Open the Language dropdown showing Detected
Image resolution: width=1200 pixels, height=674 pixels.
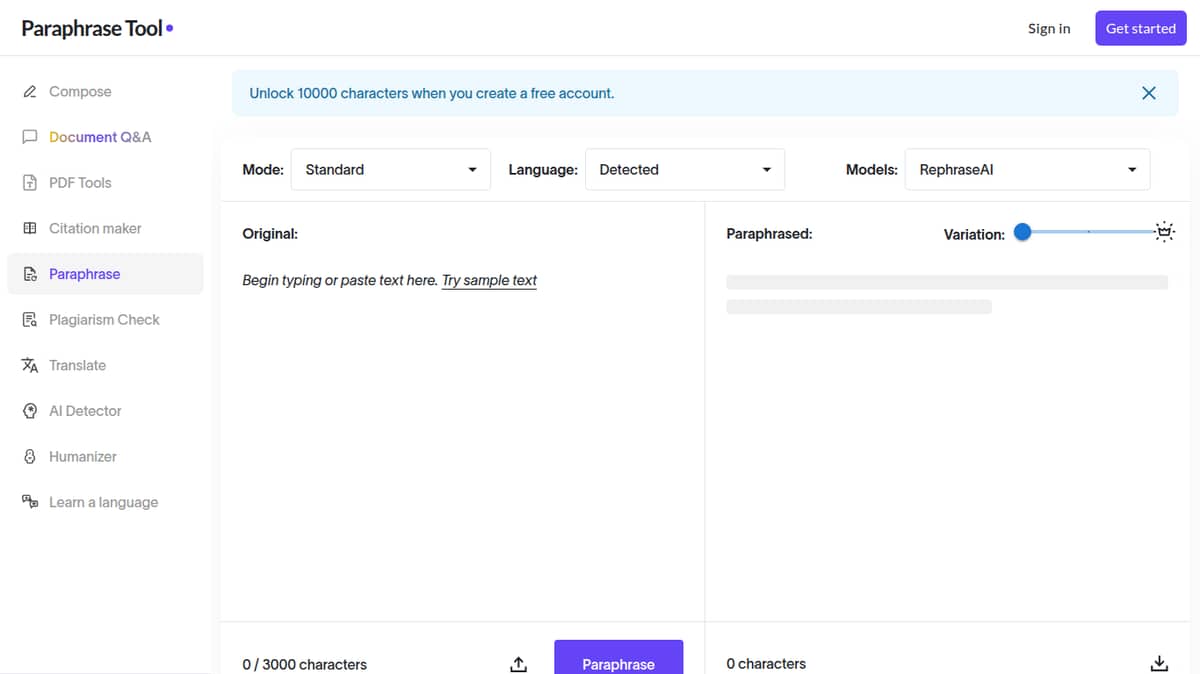(x=685, y=170)
